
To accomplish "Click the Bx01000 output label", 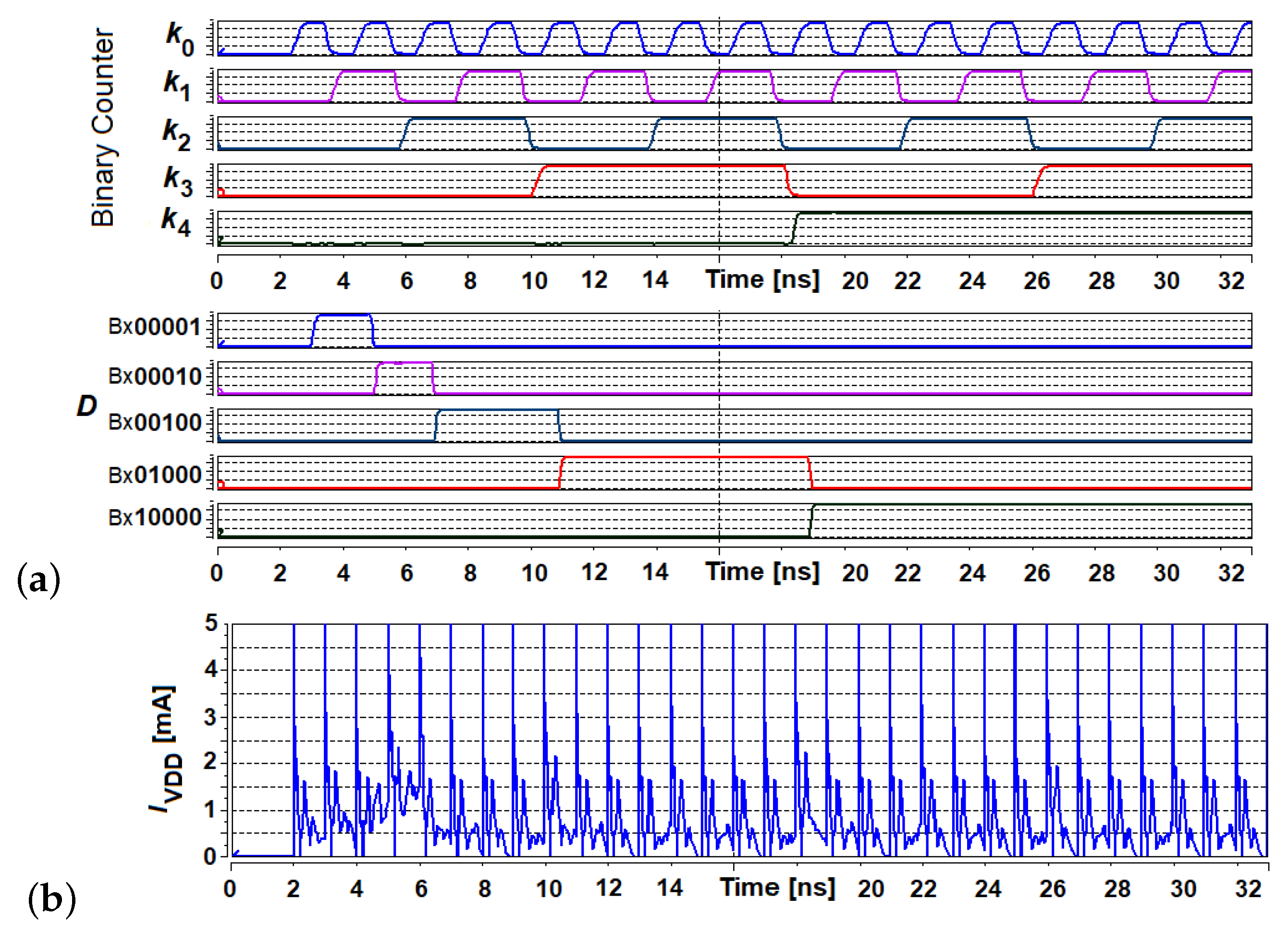I will point(155,475).
